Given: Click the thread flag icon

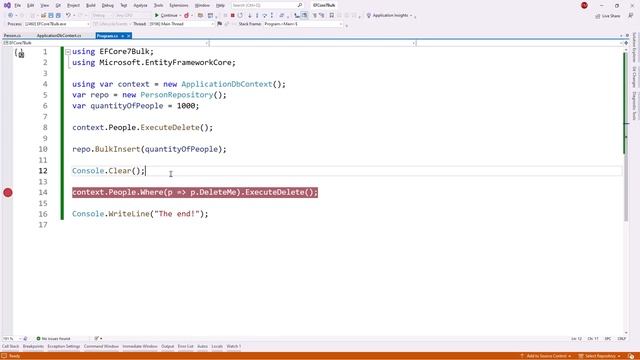Looking at the screenshot, I should [x=220, y=24].
